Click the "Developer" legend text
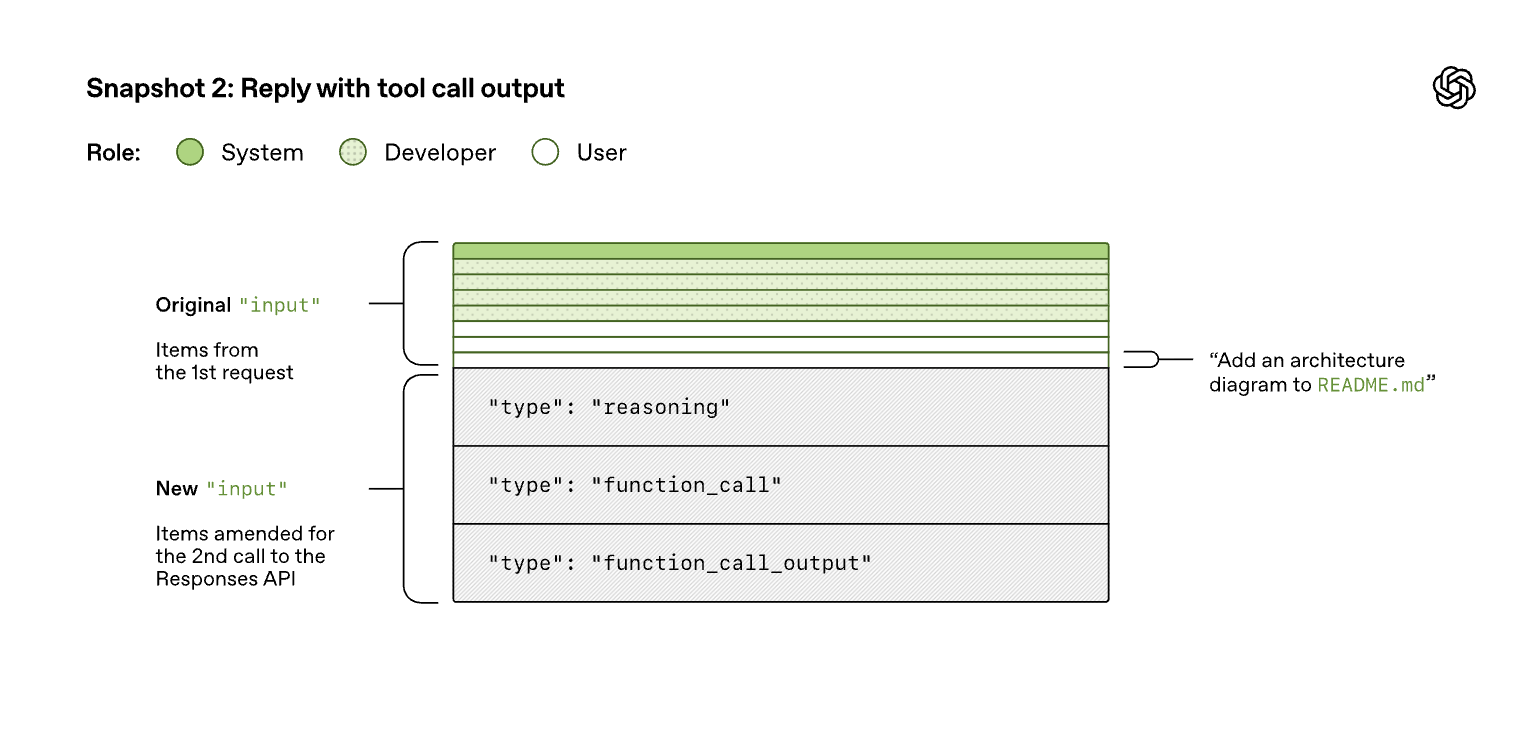 (440, 153)
